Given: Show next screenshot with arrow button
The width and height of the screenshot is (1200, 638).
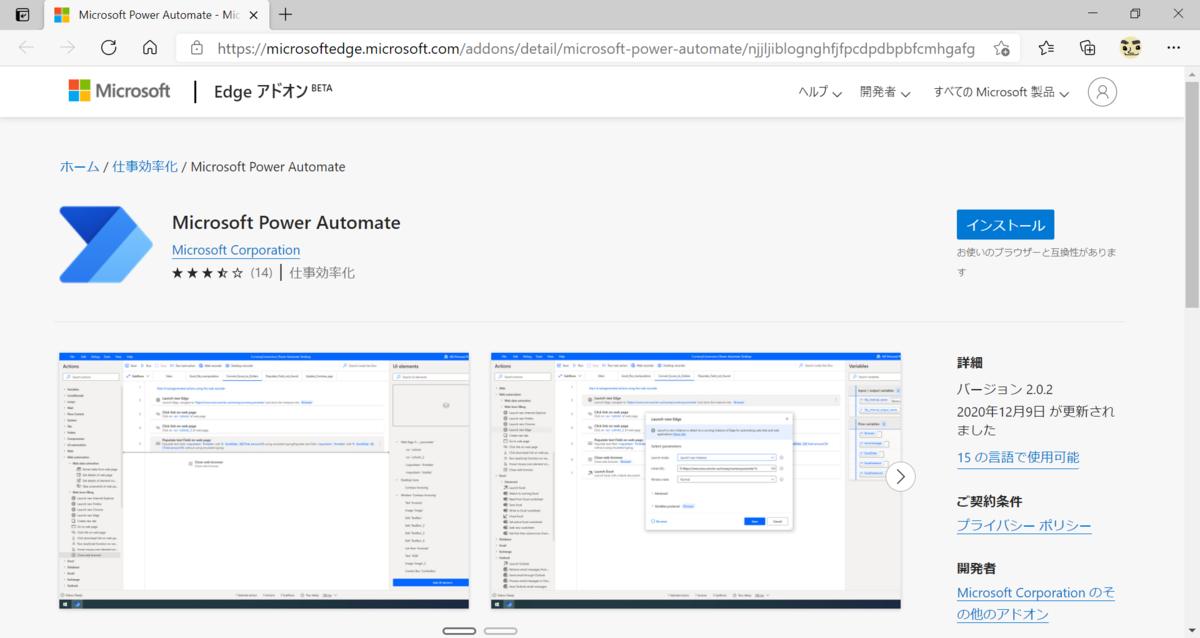Looking at the screenshot, I should [x=901, y=477].
